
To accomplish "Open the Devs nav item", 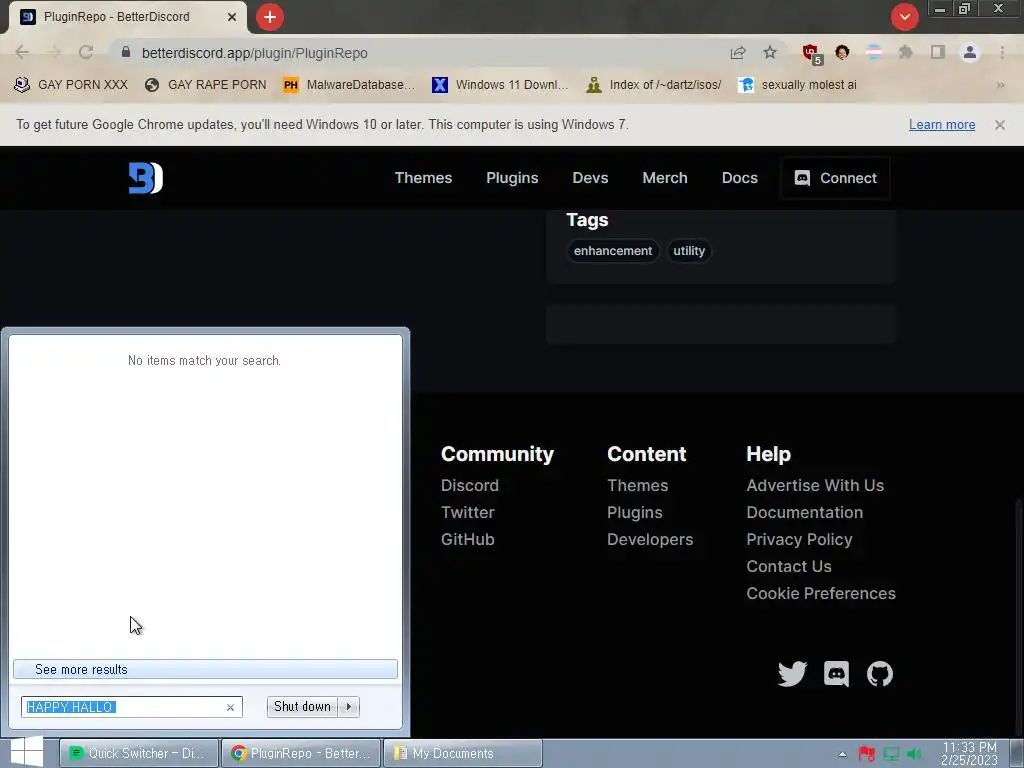I will pos(590,178).
